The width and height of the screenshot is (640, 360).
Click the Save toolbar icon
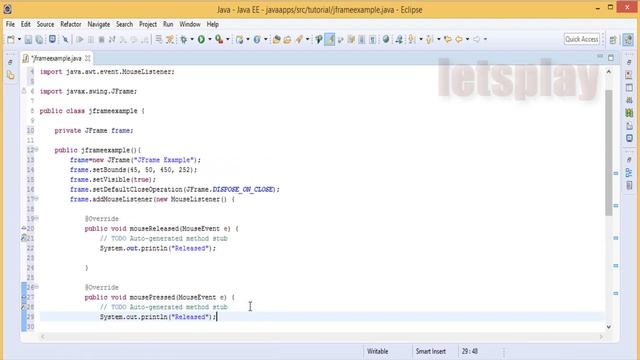28,40
